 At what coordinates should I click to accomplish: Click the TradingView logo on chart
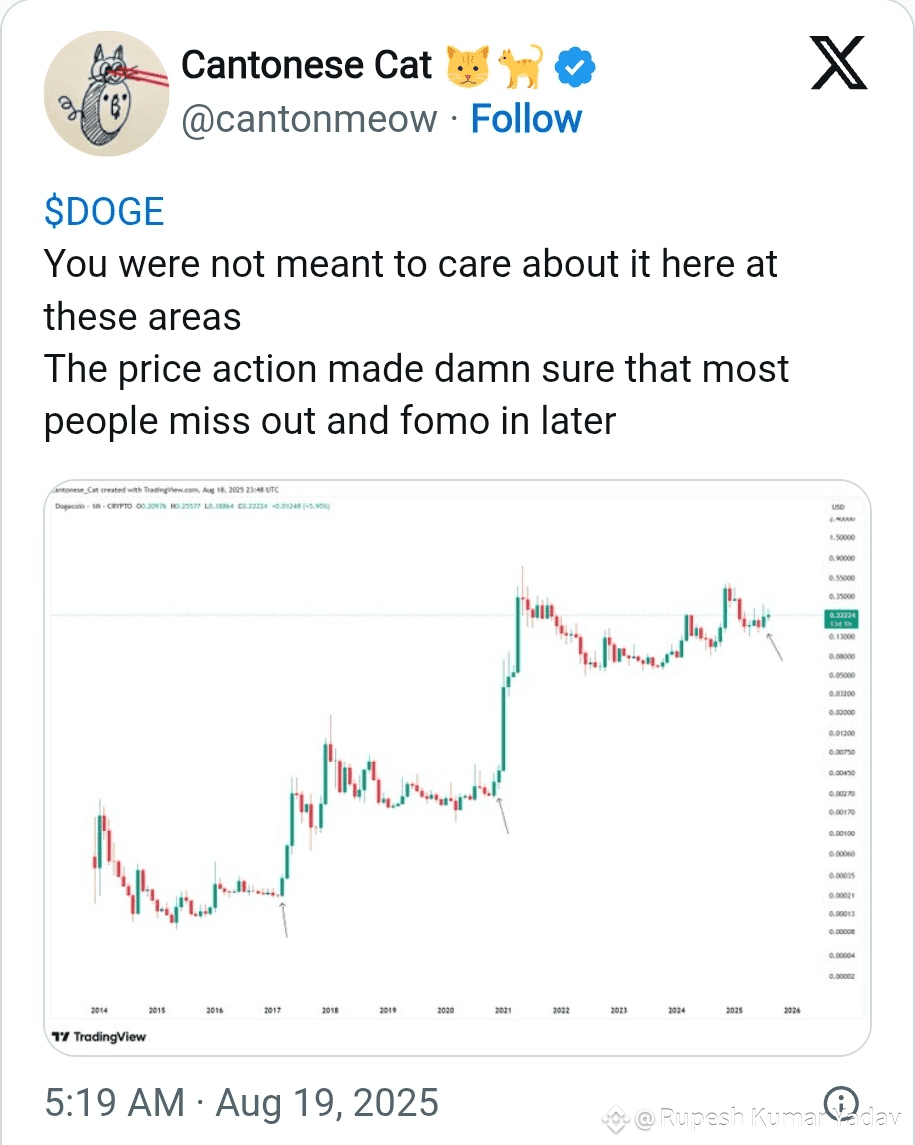coord(99,1036)
